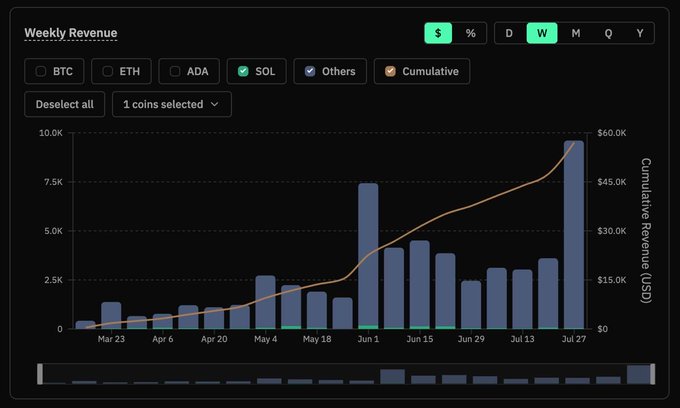680x408 pixels.
Task: Click 'Cumulative Revenue (USD)' axis title
Action: tap(646, 230)
